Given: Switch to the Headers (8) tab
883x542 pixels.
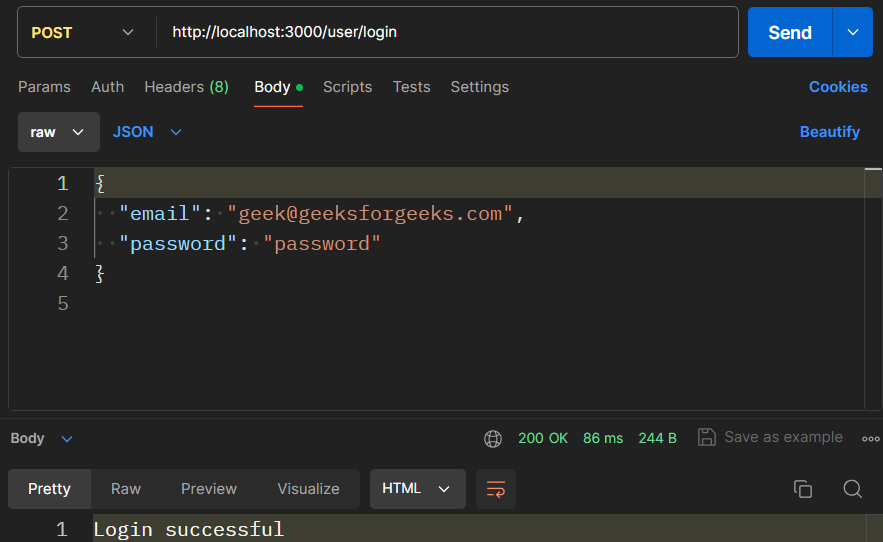Looking at the screenshot, I should pyautogui.click(x=186, y=87).
